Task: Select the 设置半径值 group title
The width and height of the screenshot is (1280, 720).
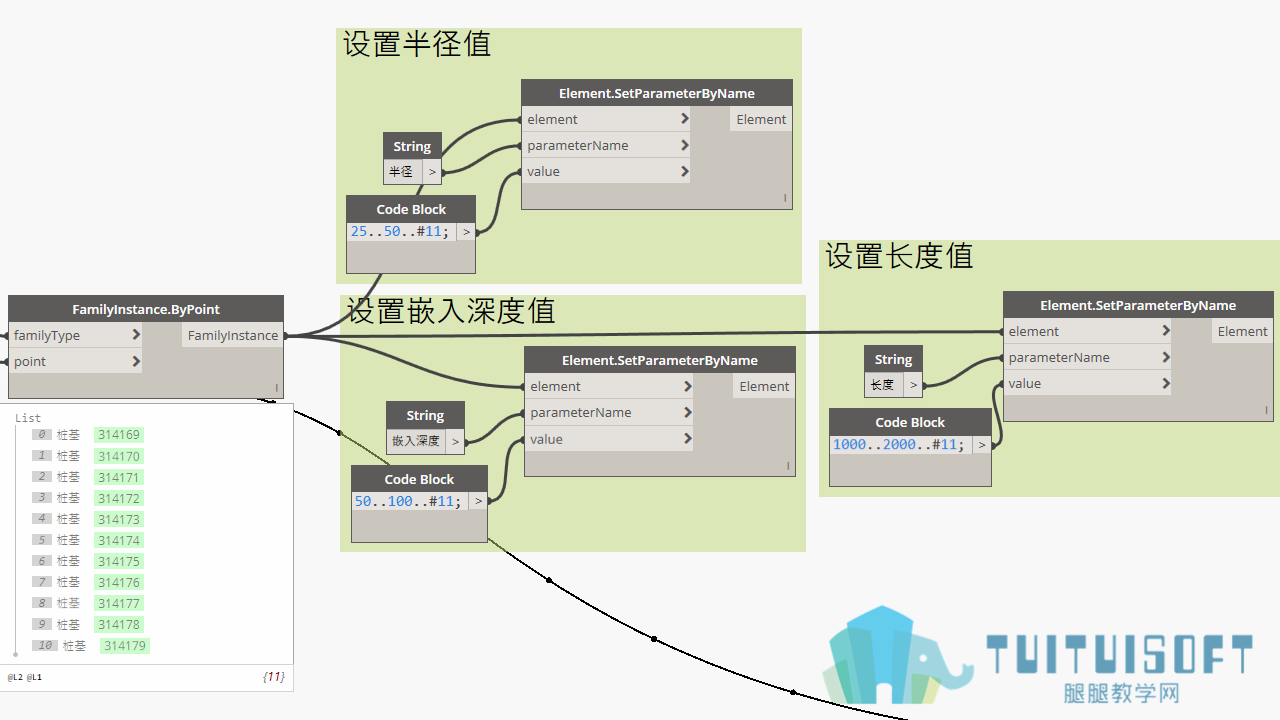Action: pyautogui.click(x=417, y=44)
